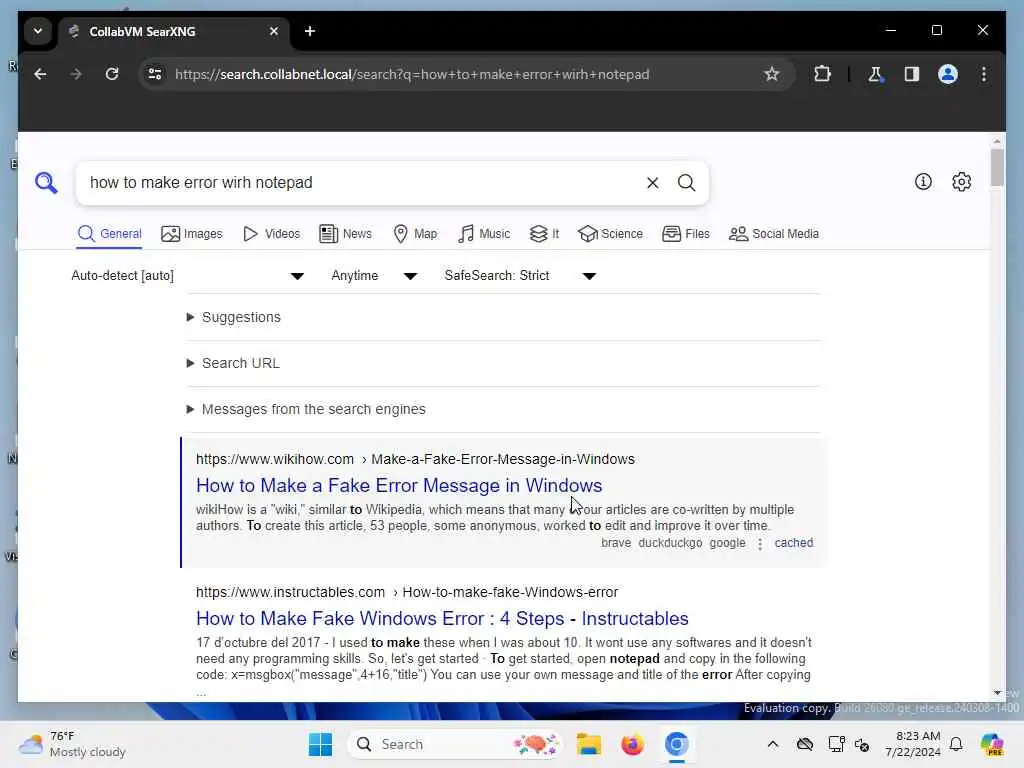Clear the search query with X
The image size is (1024, 768).
coord(652,183)
